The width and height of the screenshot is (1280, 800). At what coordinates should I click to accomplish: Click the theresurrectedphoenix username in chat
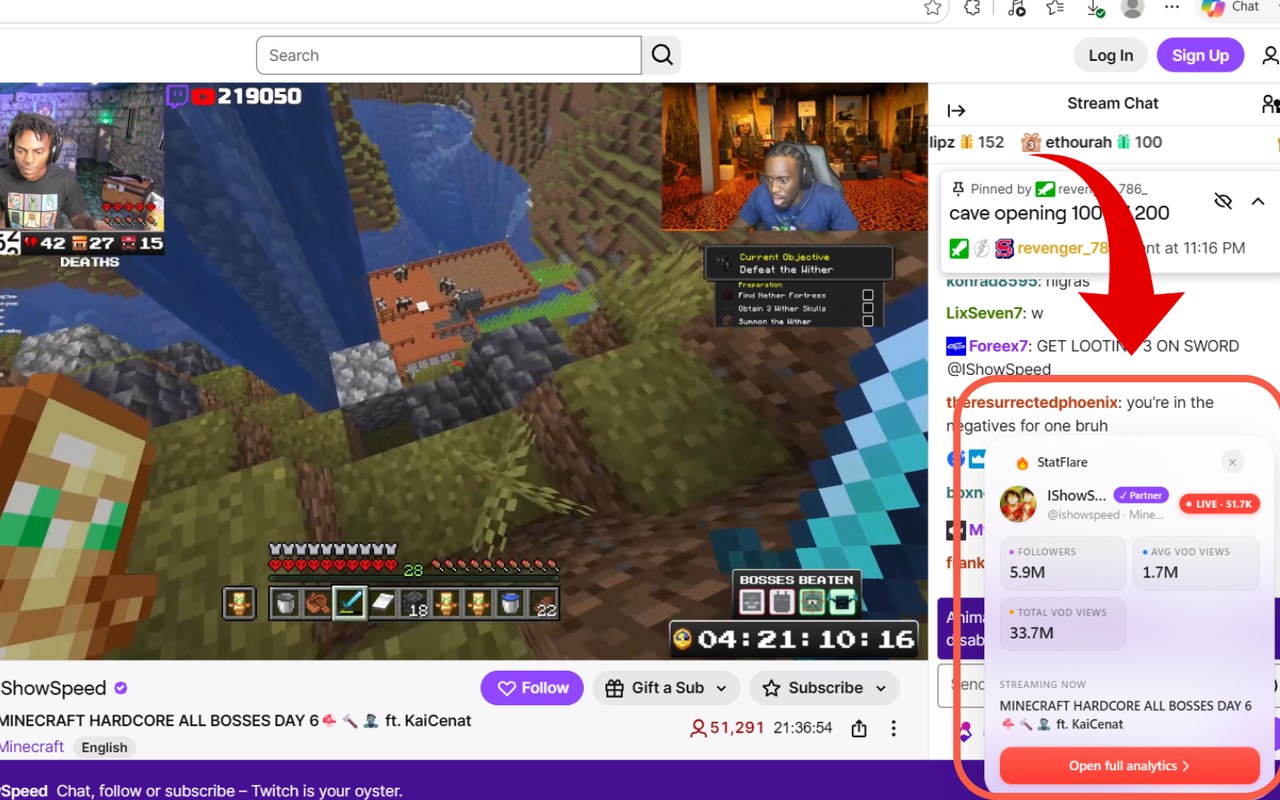pos(1032,402)
